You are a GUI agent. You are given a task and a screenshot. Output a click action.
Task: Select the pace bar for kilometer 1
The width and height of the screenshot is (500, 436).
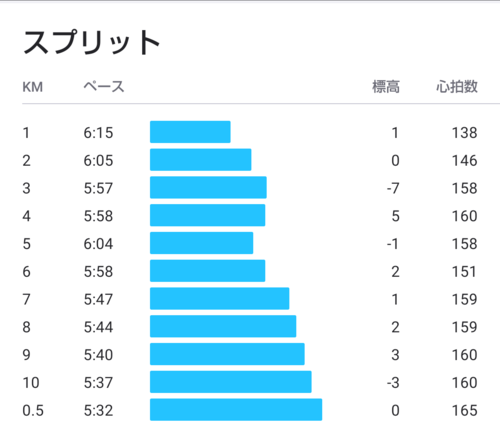click(x=190, y=132)
